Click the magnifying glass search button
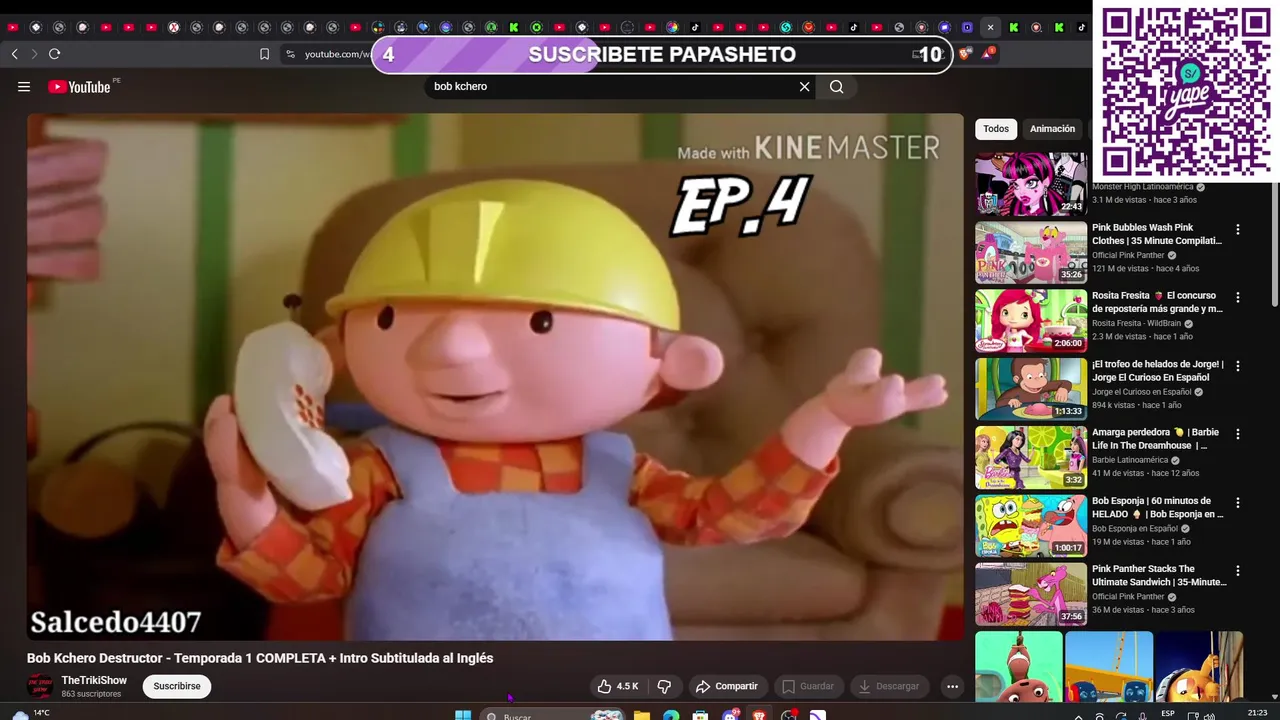 837,87
